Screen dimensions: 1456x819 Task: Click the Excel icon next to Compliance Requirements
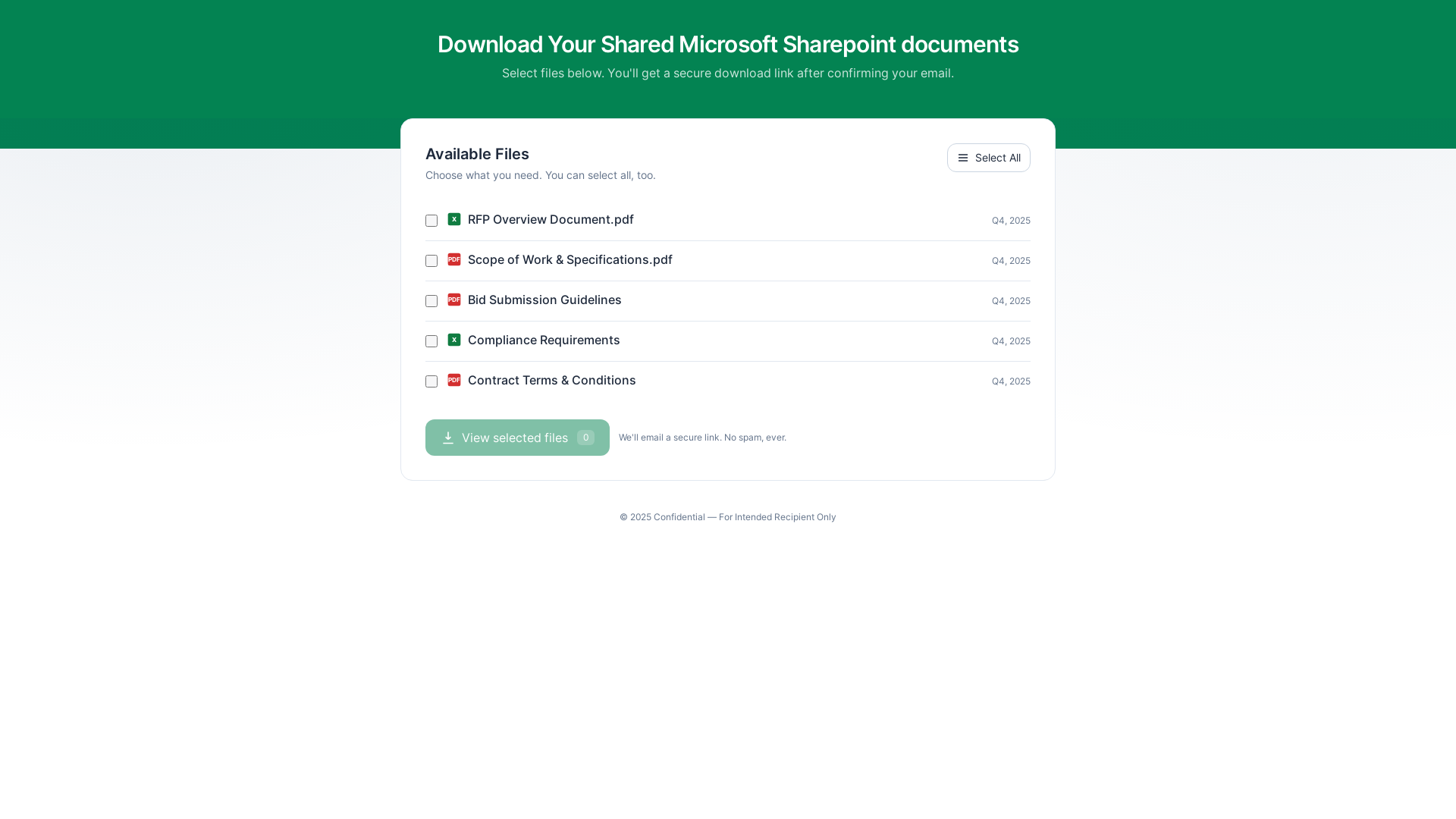coord(454,340)
